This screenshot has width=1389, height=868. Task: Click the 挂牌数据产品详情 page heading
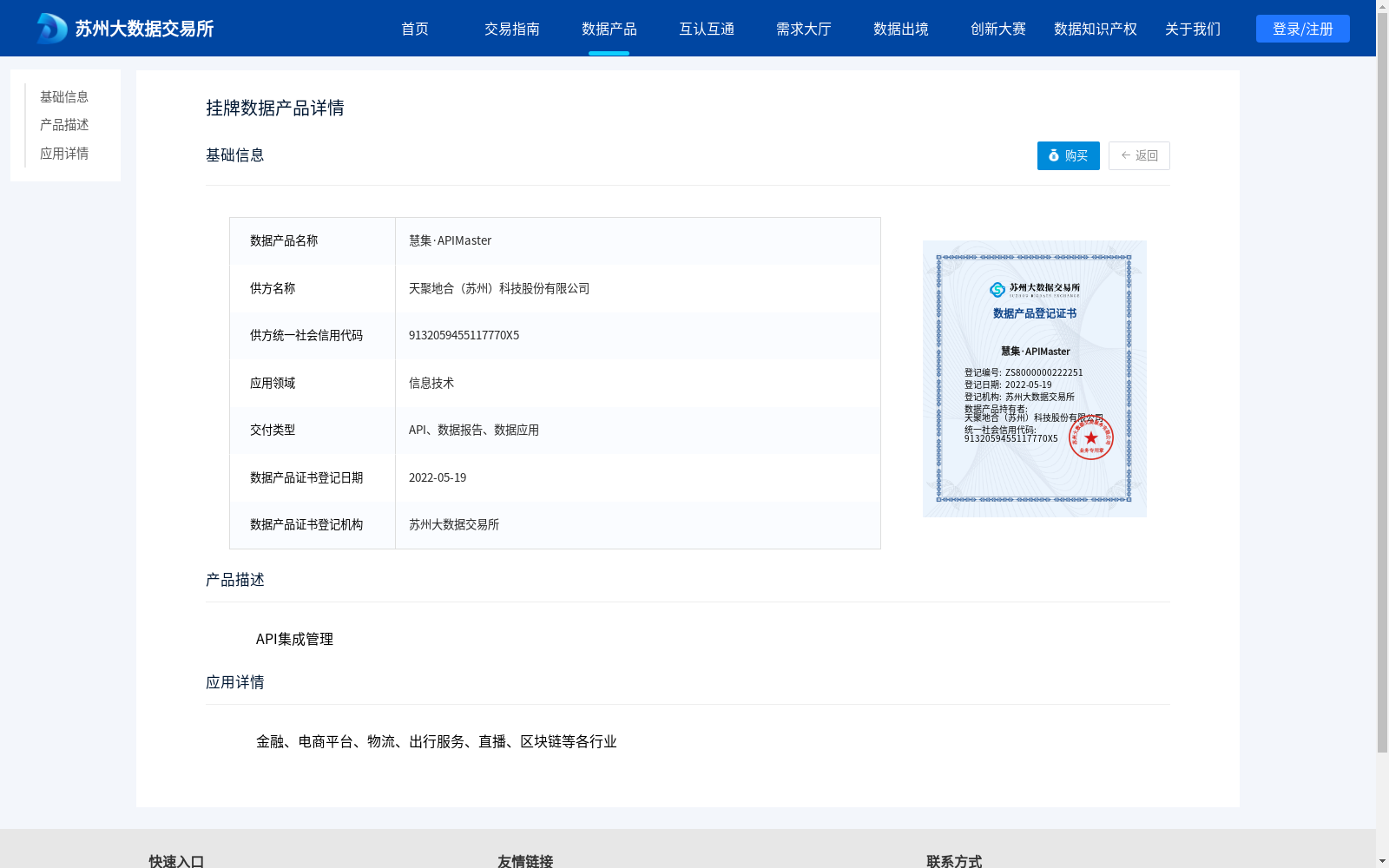275,108
